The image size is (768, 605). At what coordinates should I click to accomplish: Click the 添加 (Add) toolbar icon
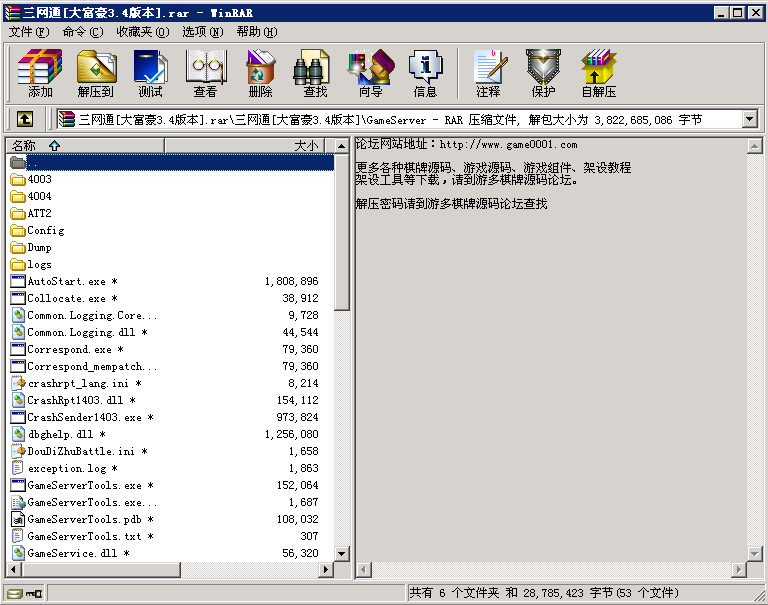click(x=40, y=73)
